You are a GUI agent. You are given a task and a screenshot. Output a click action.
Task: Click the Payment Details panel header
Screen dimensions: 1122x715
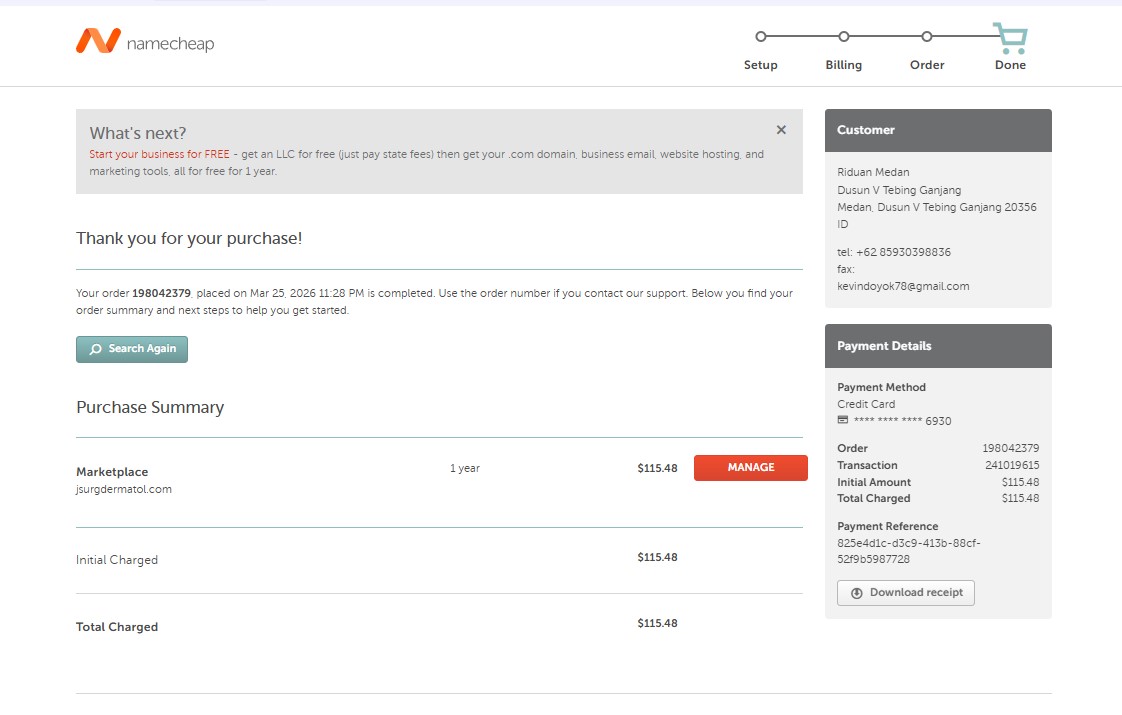938,346
